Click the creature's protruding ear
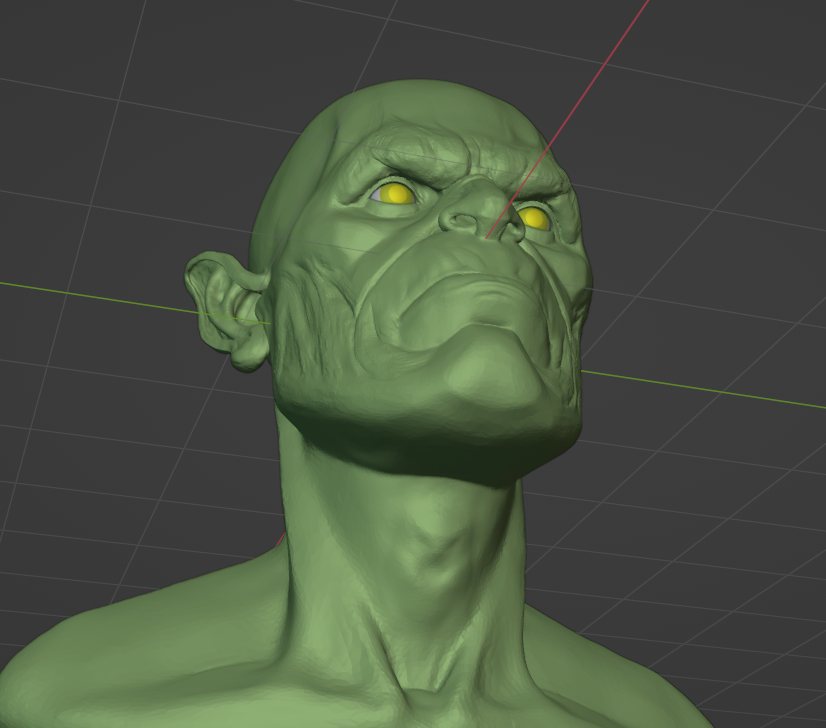Screen dimensions: 826x728 228,310
